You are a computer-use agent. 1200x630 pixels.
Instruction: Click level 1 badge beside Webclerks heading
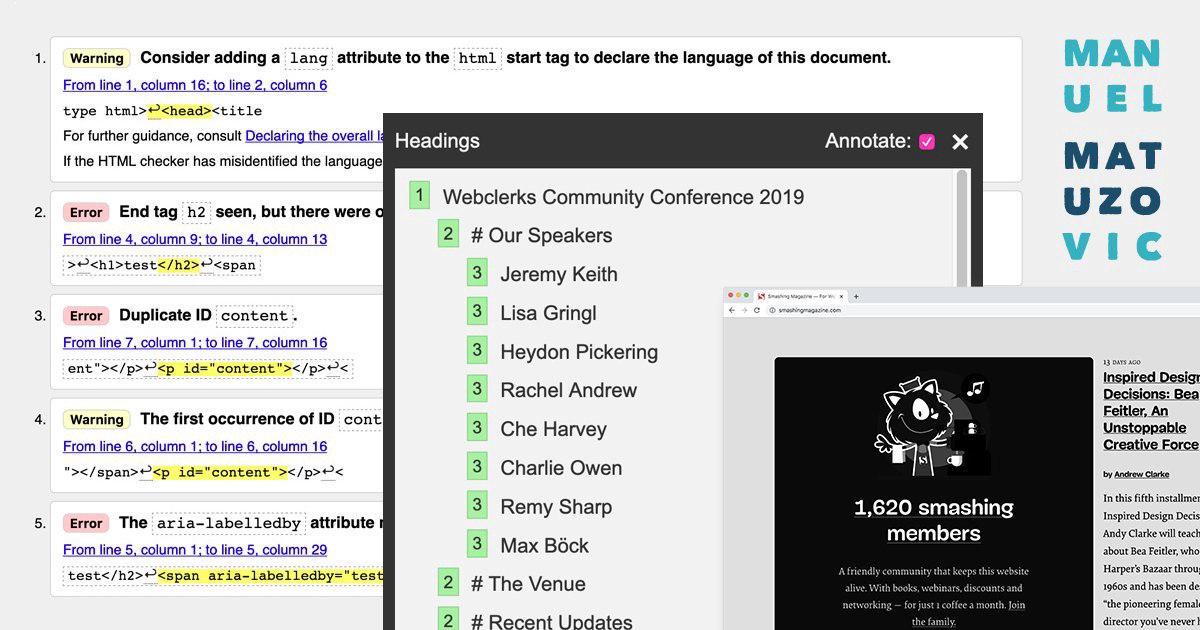pyautogui.click(x=420, y=196)
